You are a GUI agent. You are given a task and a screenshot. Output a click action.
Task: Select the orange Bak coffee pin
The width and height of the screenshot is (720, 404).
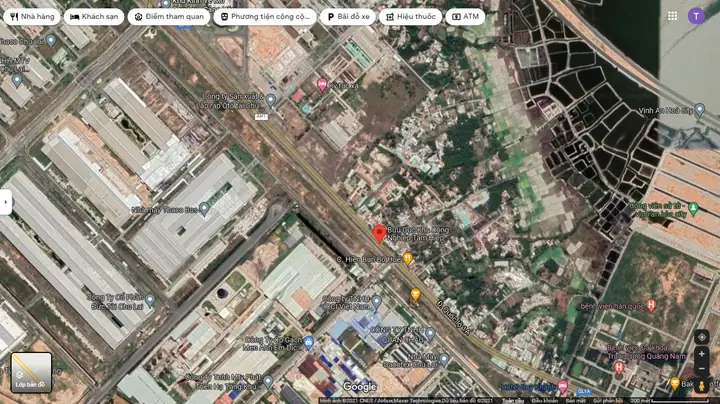point(674,383)
